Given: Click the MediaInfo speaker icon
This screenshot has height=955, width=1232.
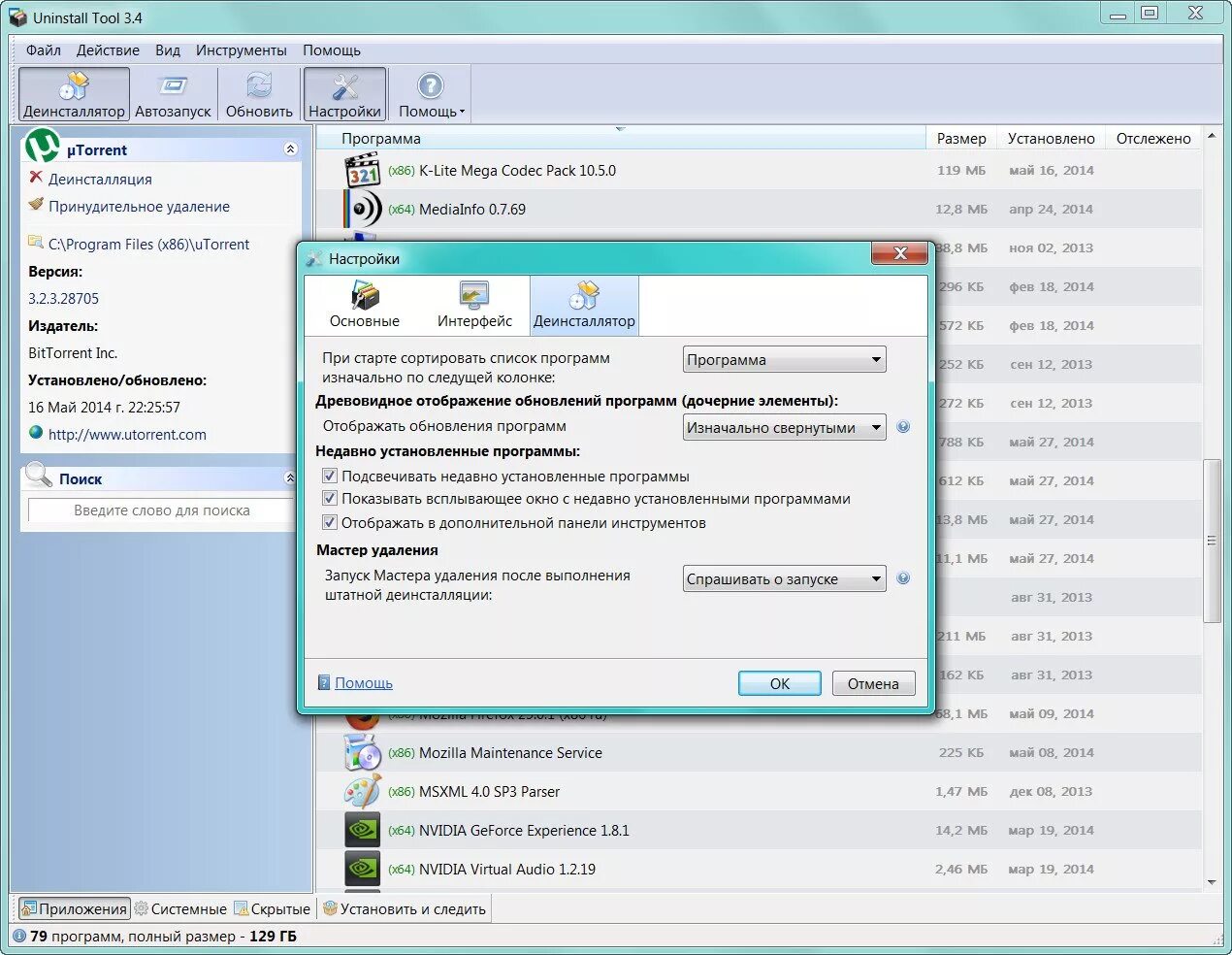Looking at the screenshot, I should point(362,209).
